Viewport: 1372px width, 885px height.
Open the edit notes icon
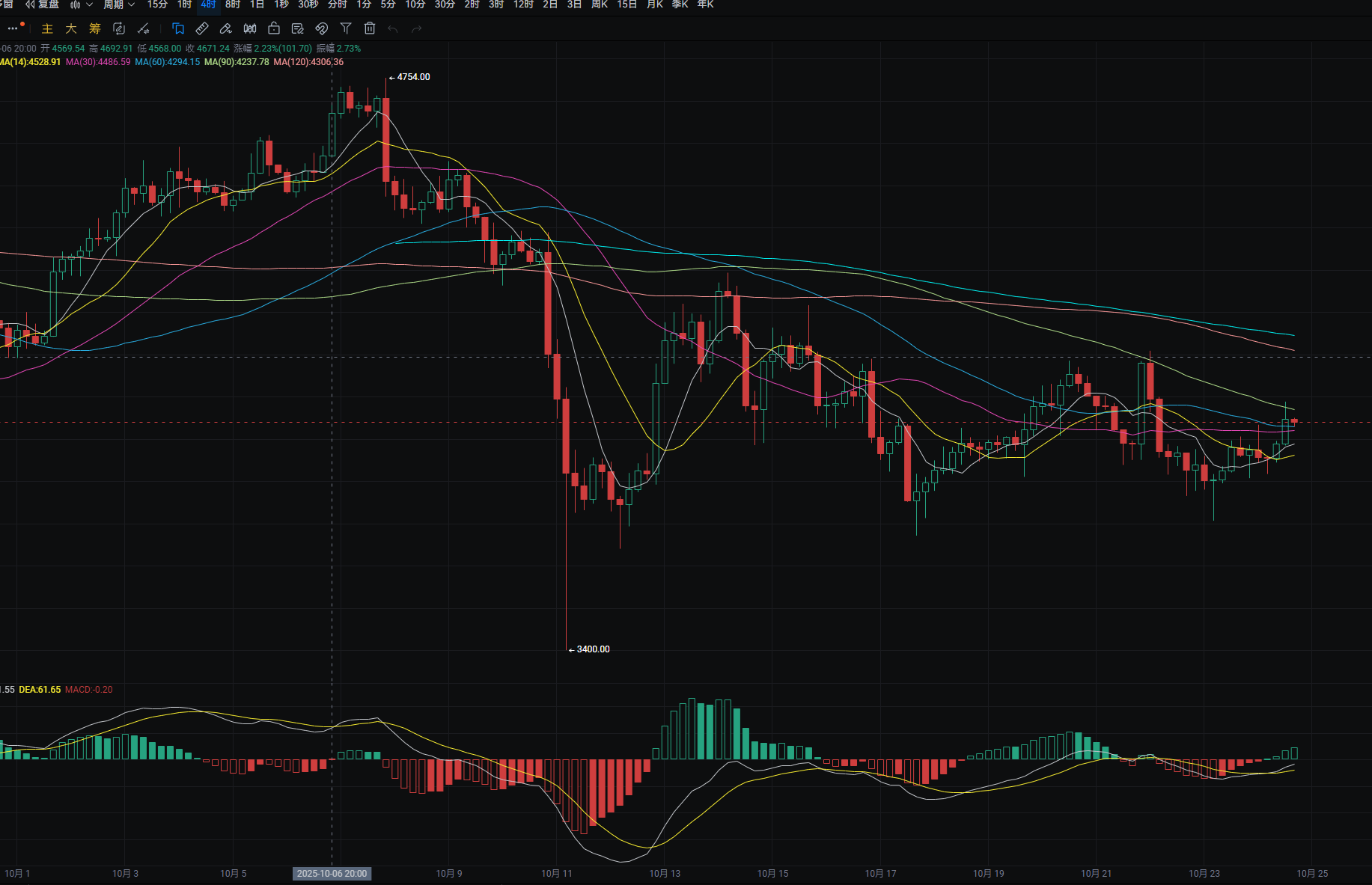[298, 28]
